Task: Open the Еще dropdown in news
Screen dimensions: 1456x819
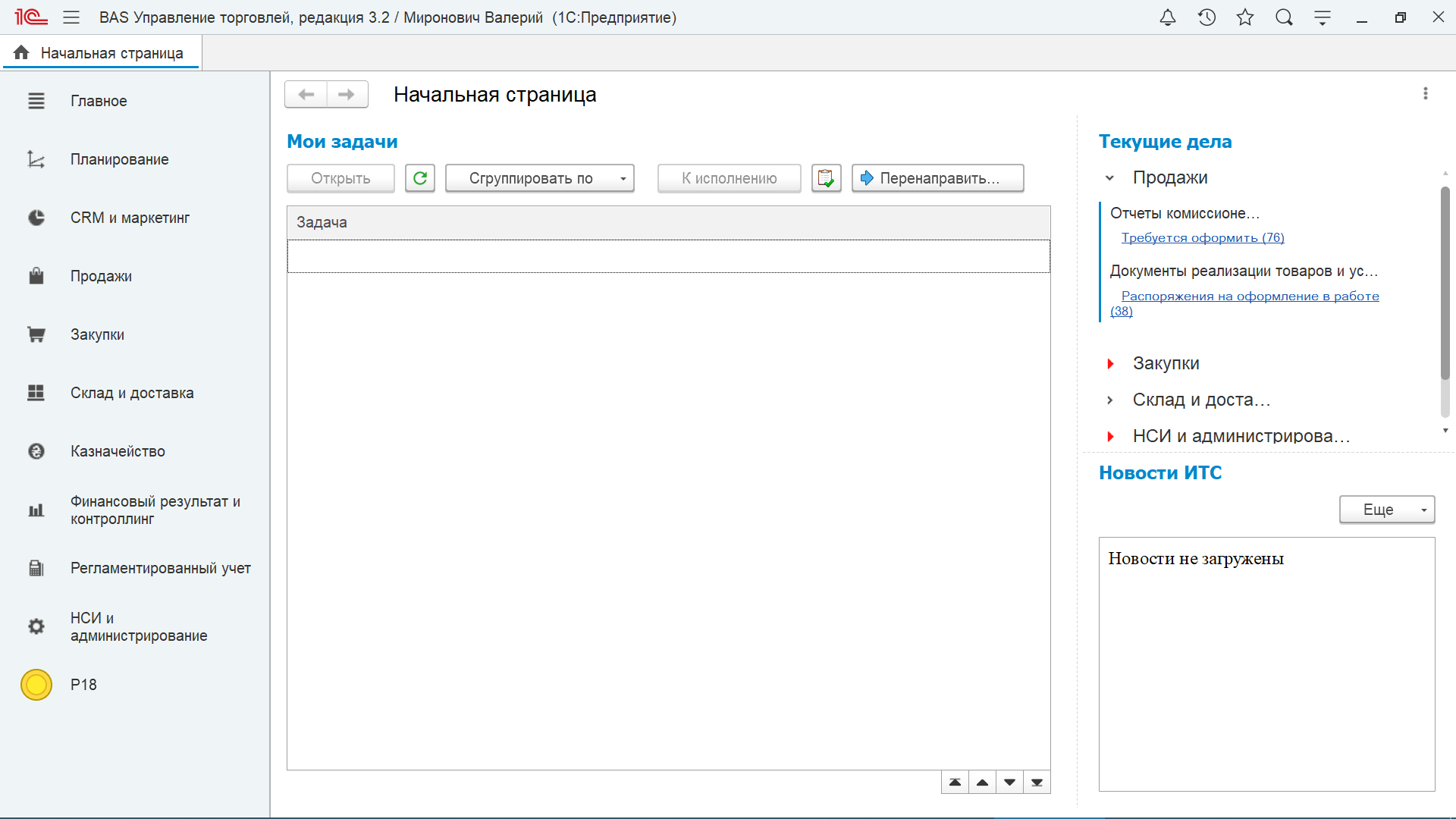Action: (1387, 510)
